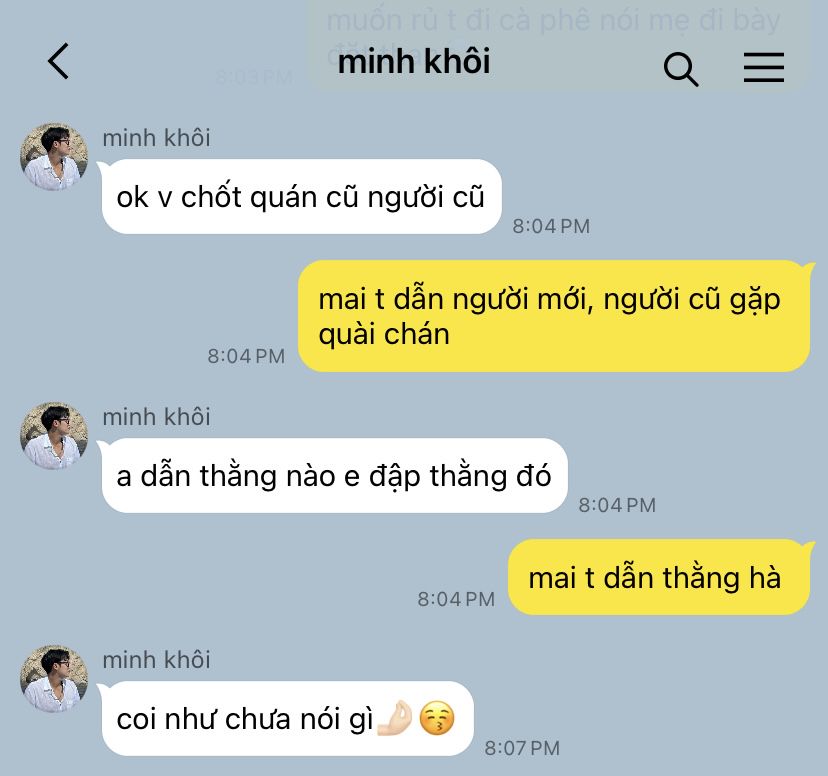Tap sender name above 'ok v chốt quán'
The height and width of the screenshot is (776, 828).
(156, 138)
